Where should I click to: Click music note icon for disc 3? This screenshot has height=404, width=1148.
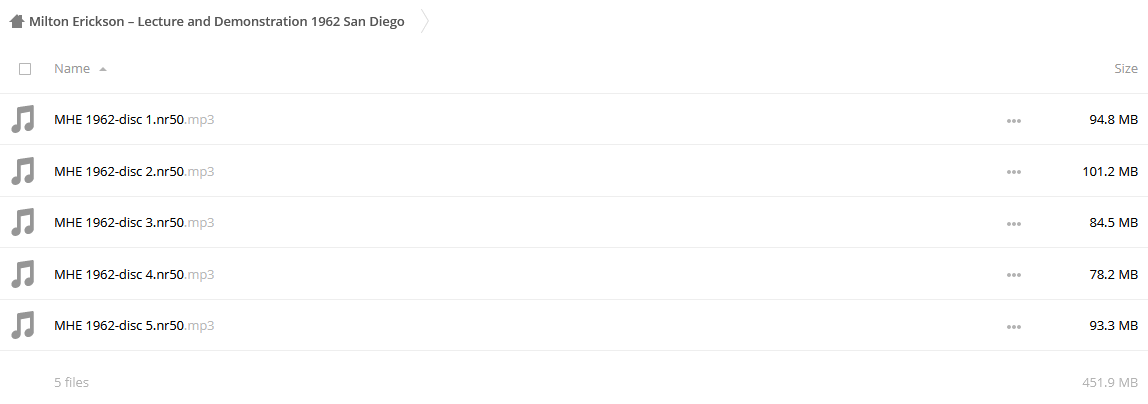23,222
